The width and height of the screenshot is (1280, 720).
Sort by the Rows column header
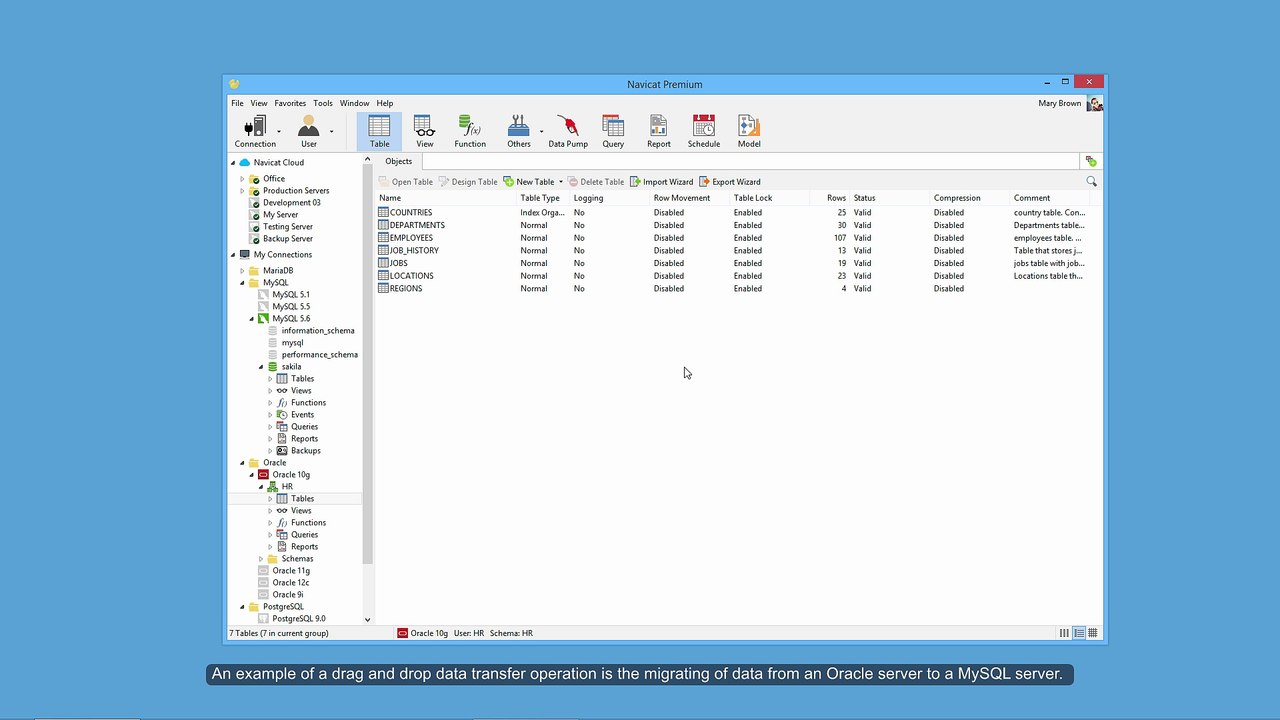(836, 198)
